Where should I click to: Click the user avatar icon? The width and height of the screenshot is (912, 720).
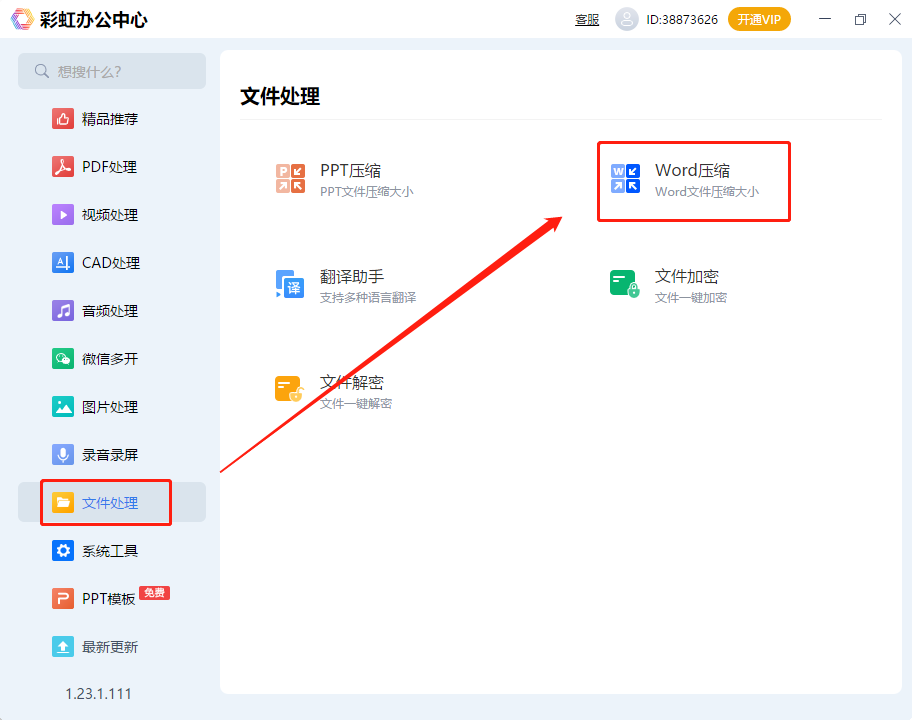(x=626, y=19)
